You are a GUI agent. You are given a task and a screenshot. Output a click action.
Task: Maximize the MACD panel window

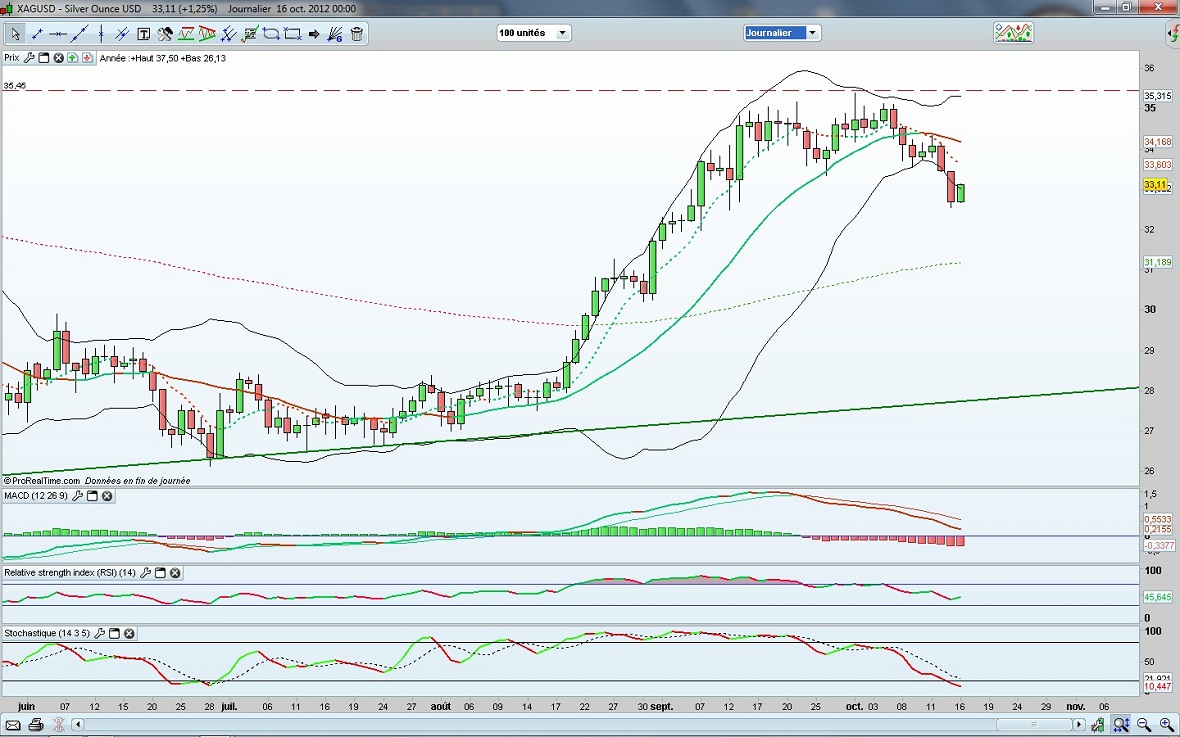pyautogui.click(x=91, y=496)
